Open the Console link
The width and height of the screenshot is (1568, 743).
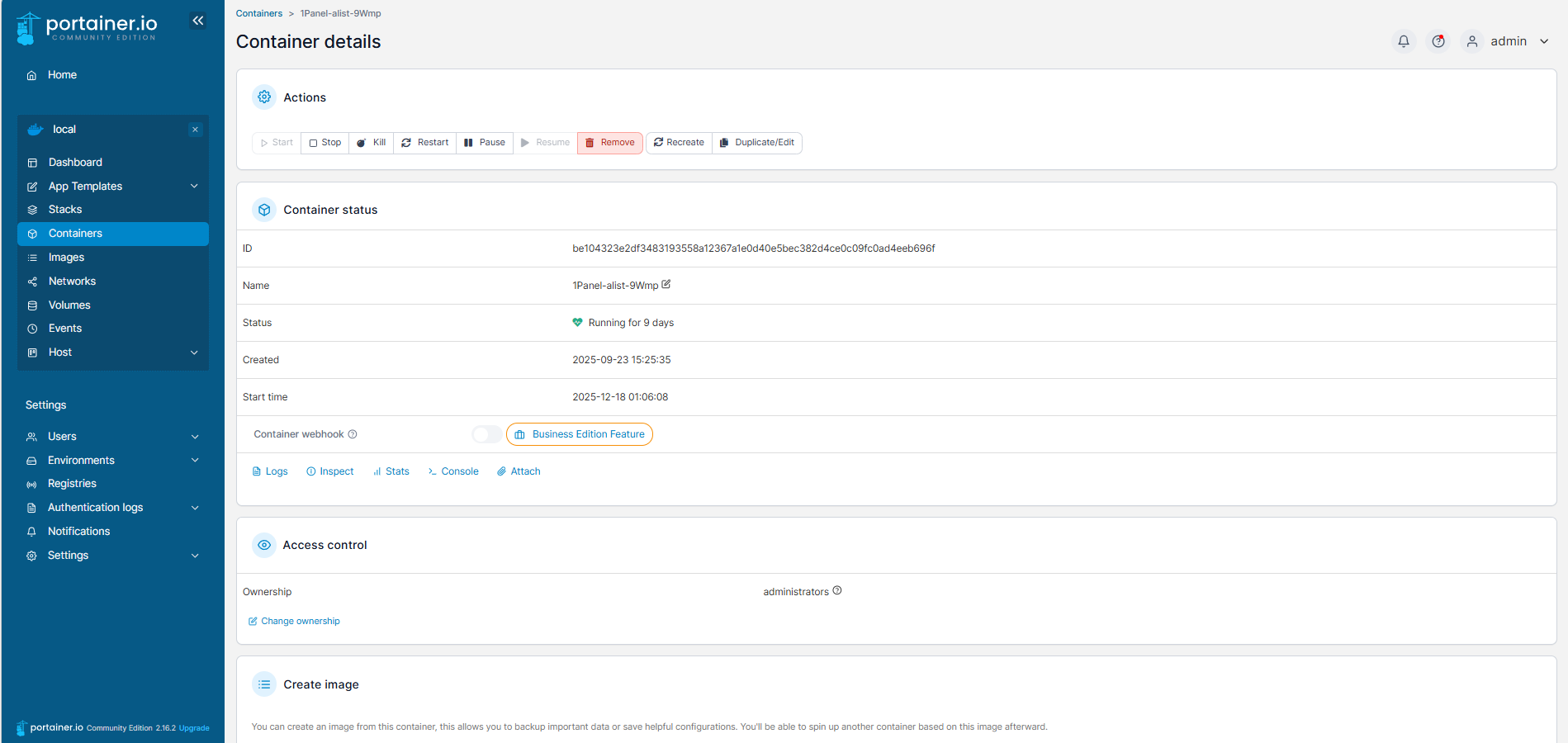point(453,471)
